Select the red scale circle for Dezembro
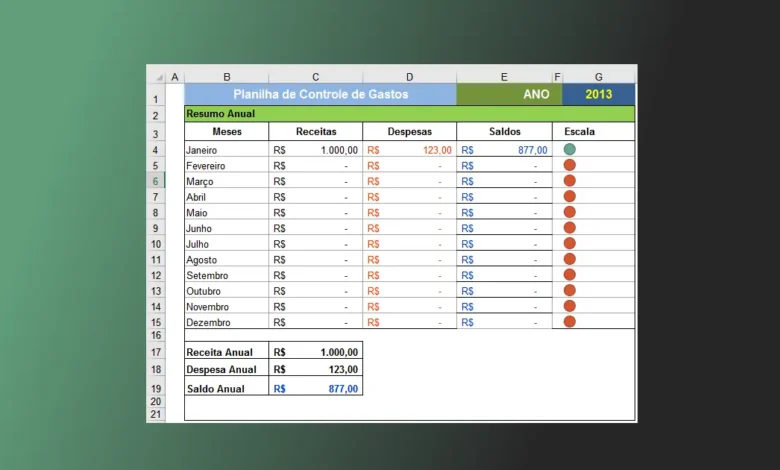This screenshot has width=780, height=470. [570, 322]
